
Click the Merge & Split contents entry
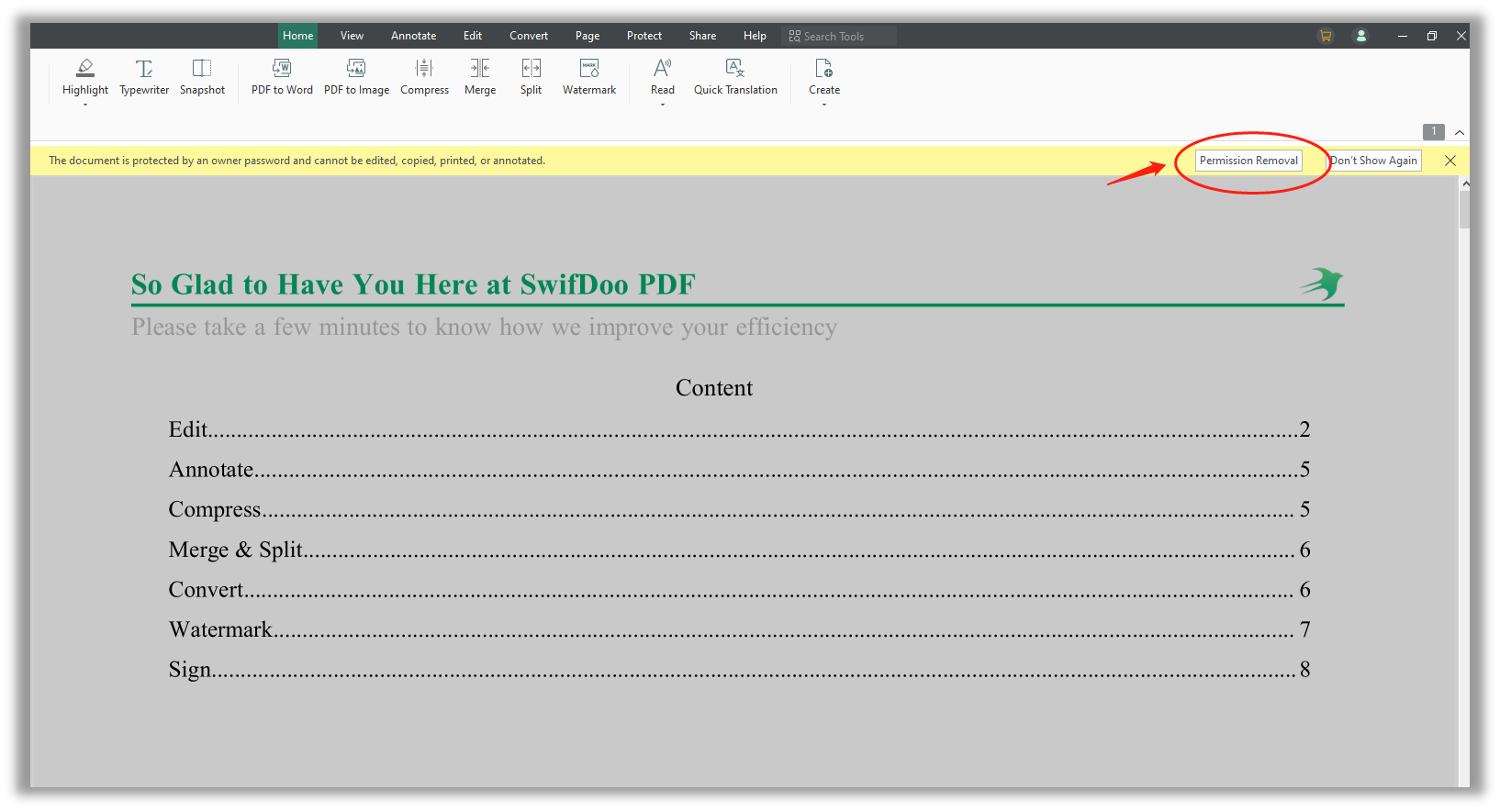739,550
